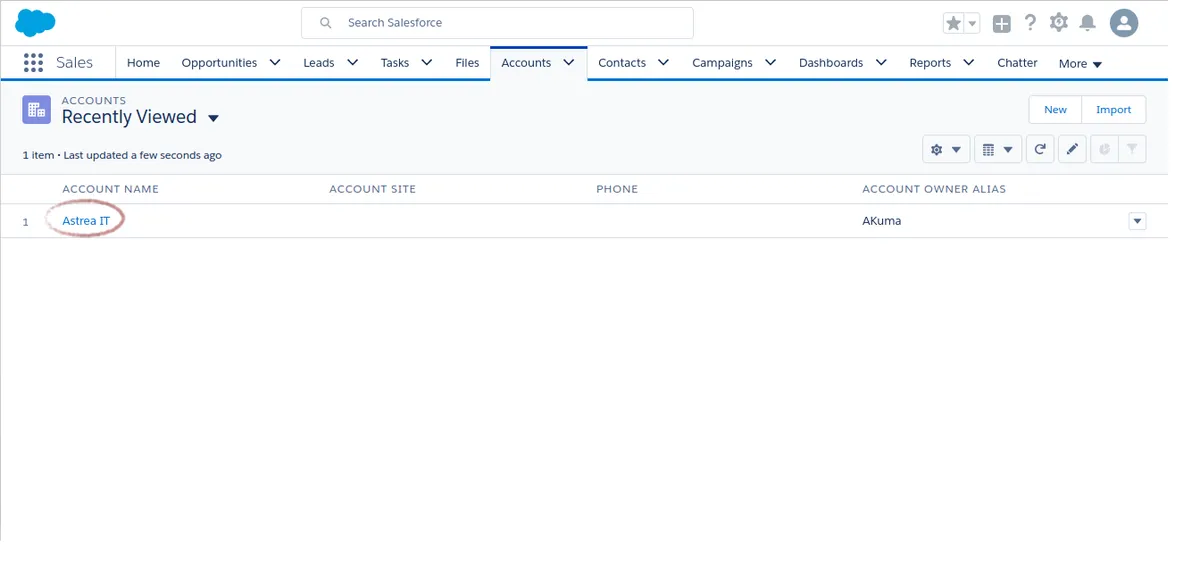Open the Contacts tab
Screen dimensions: 1200x571
(x=622, y=62)
